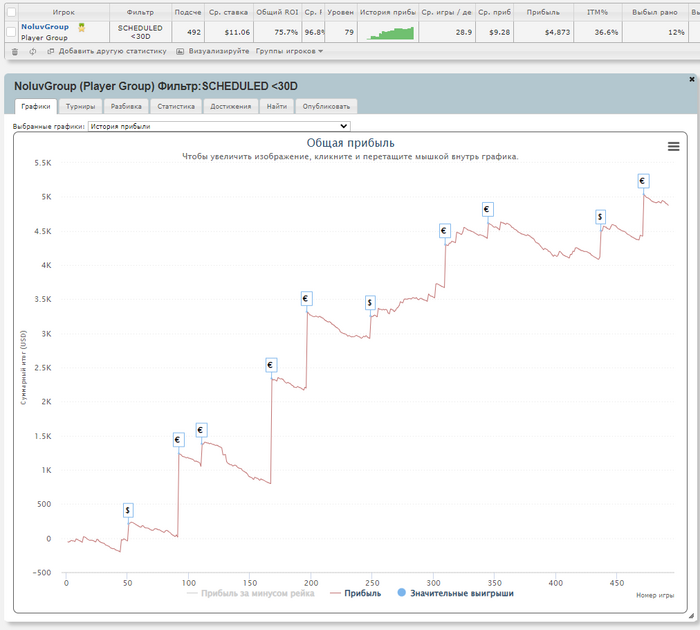Viewport: 700px width, 630px height.
Task: Click the $9.28 average profit cell
Action: point(495,32)
